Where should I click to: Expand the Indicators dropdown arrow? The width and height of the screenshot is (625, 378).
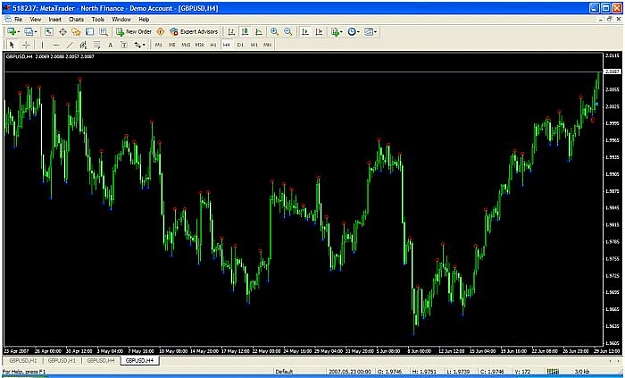(341, 32)
